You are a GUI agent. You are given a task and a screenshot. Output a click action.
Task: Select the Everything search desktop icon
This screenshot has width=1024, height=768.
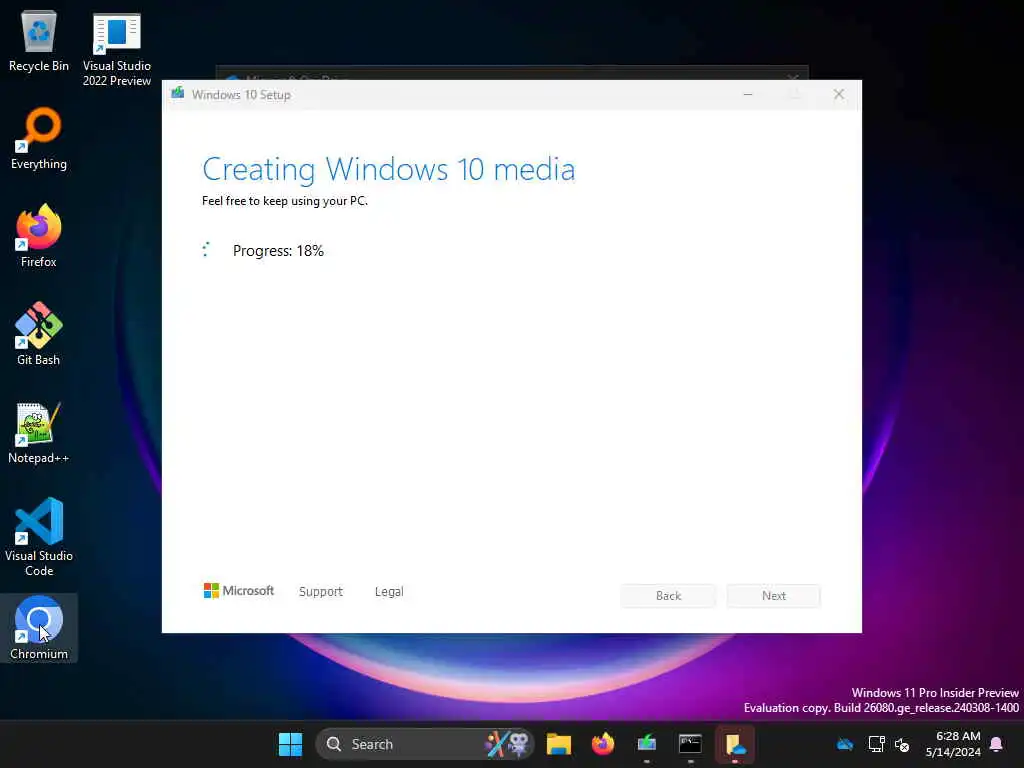point(39,138)
